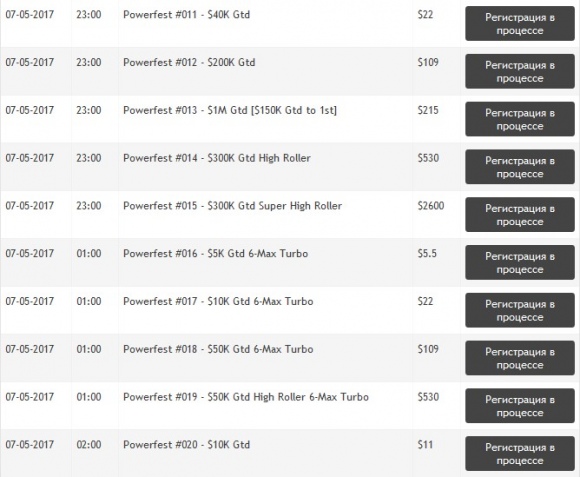580x477 pixels.
Task: Select Powerfest #011 - $40K Gtd title
Action: (x=186, y=15)
